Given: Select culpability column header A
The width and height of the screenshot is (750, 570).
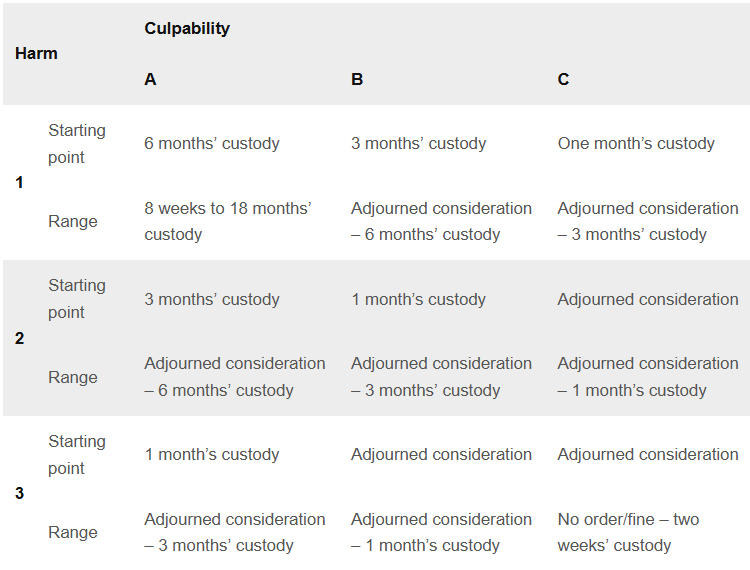Looking at the screenshot, I should 150,80.
